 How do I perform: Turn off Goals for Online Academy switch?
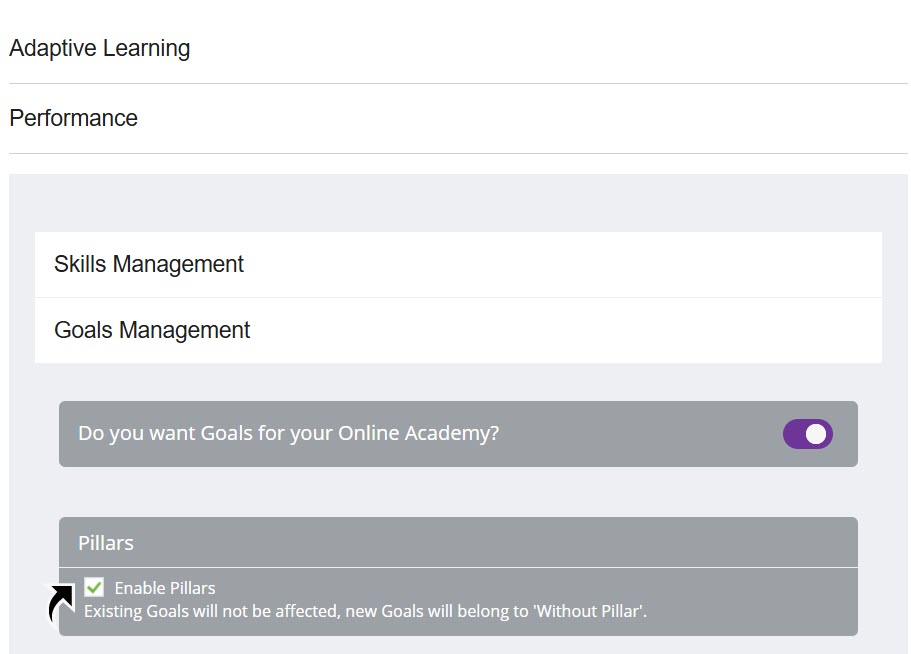click(x=808, y=434)
